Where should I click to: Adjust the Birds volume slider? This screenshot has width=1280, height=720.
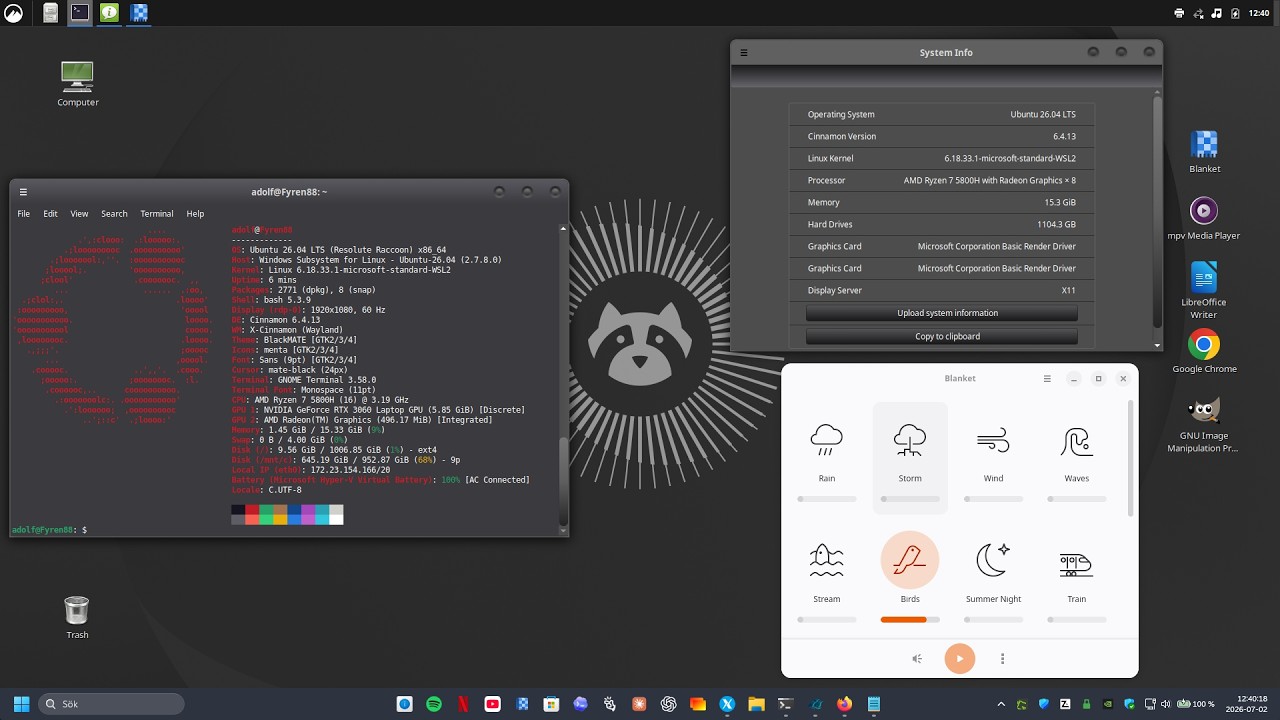(x=910, y=620)
